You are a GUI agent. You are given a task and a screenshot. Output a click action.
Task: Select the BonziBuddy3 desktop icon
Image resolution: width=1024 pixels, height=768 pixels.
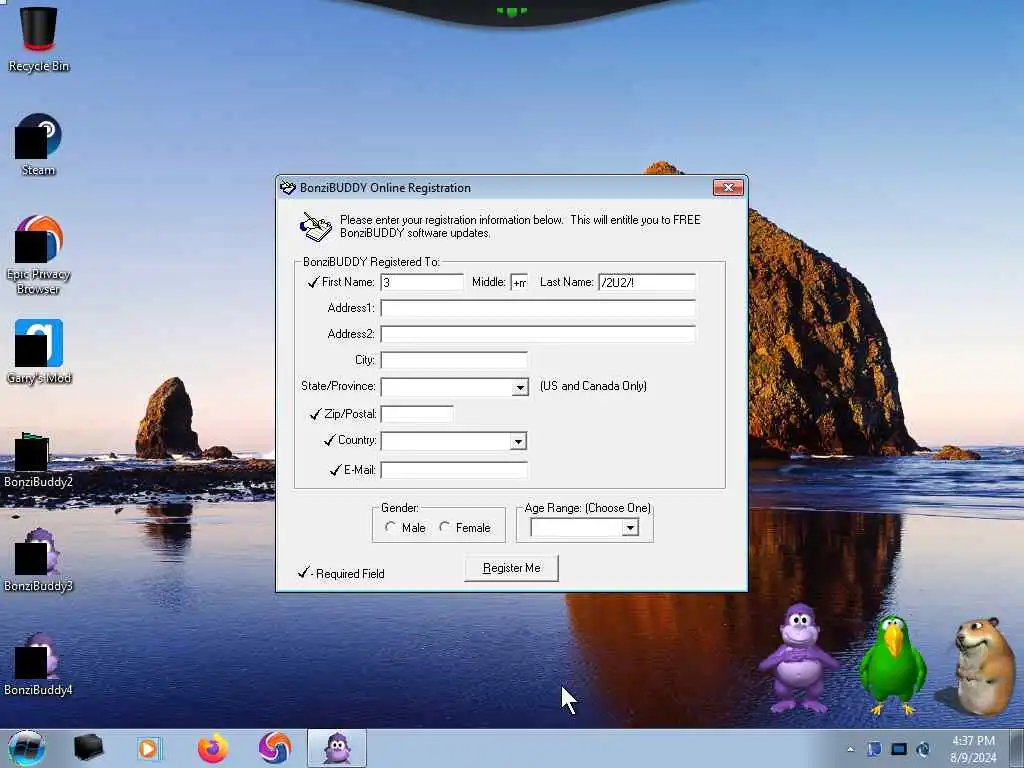(38, 560)
